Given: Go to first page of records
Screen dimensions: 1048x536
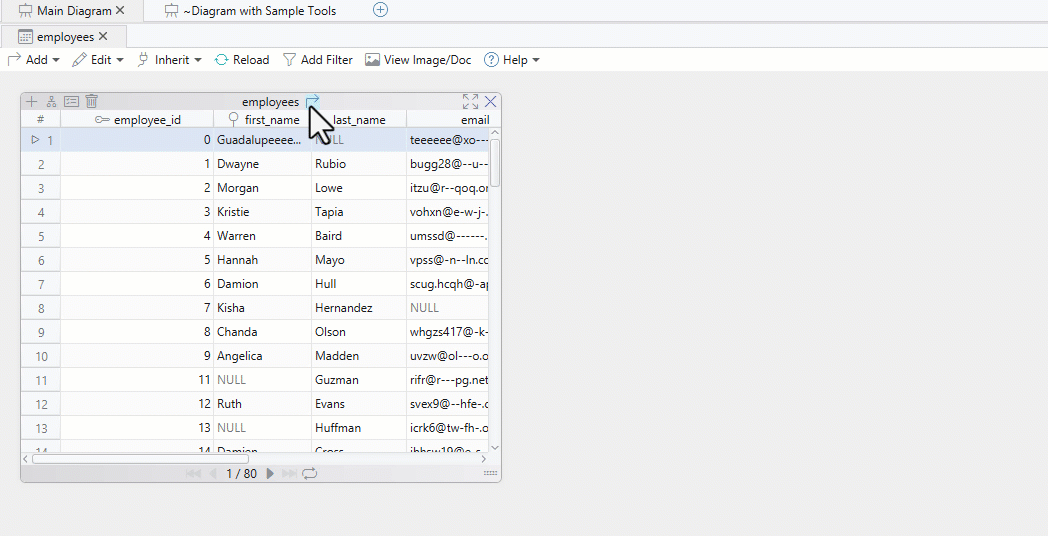Looking at the screenshot, I should coord(193,473).
